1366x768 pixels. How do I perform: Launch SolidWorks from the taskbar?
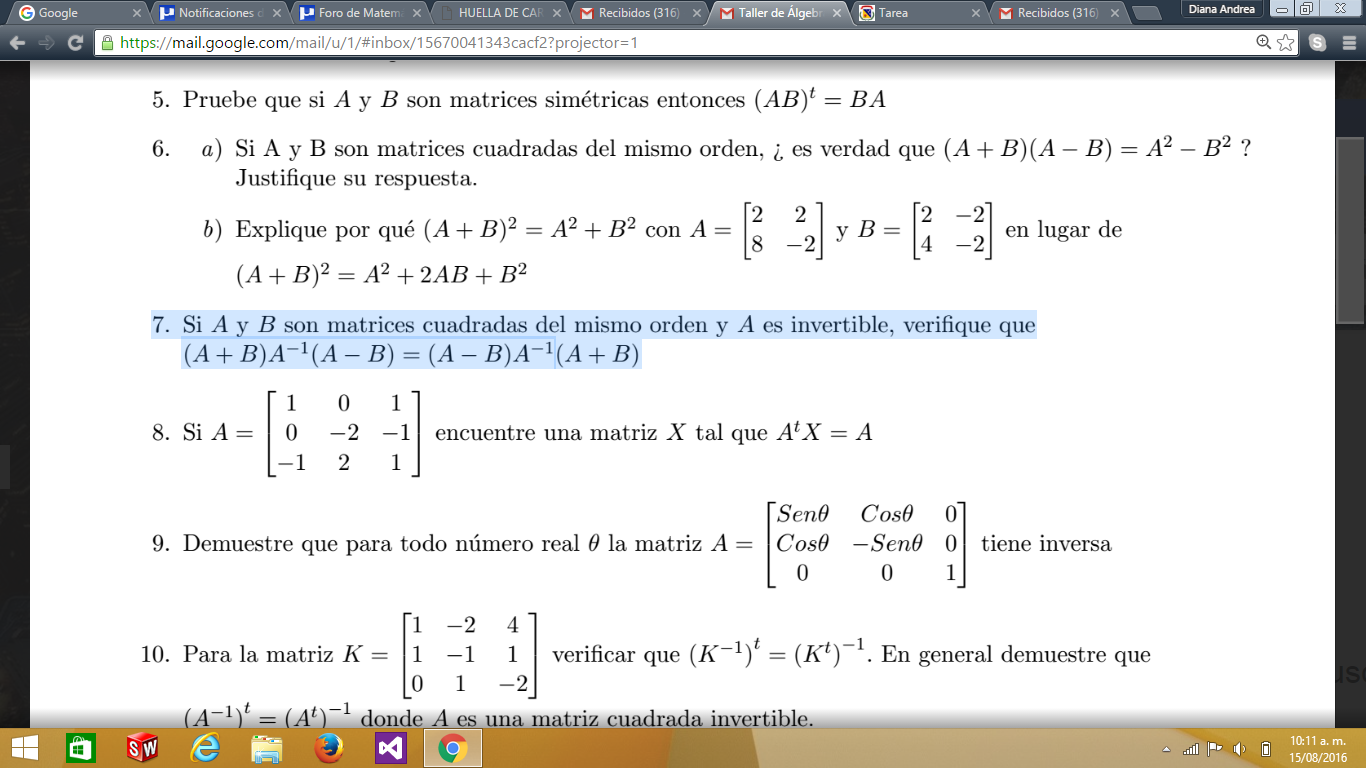143,748
